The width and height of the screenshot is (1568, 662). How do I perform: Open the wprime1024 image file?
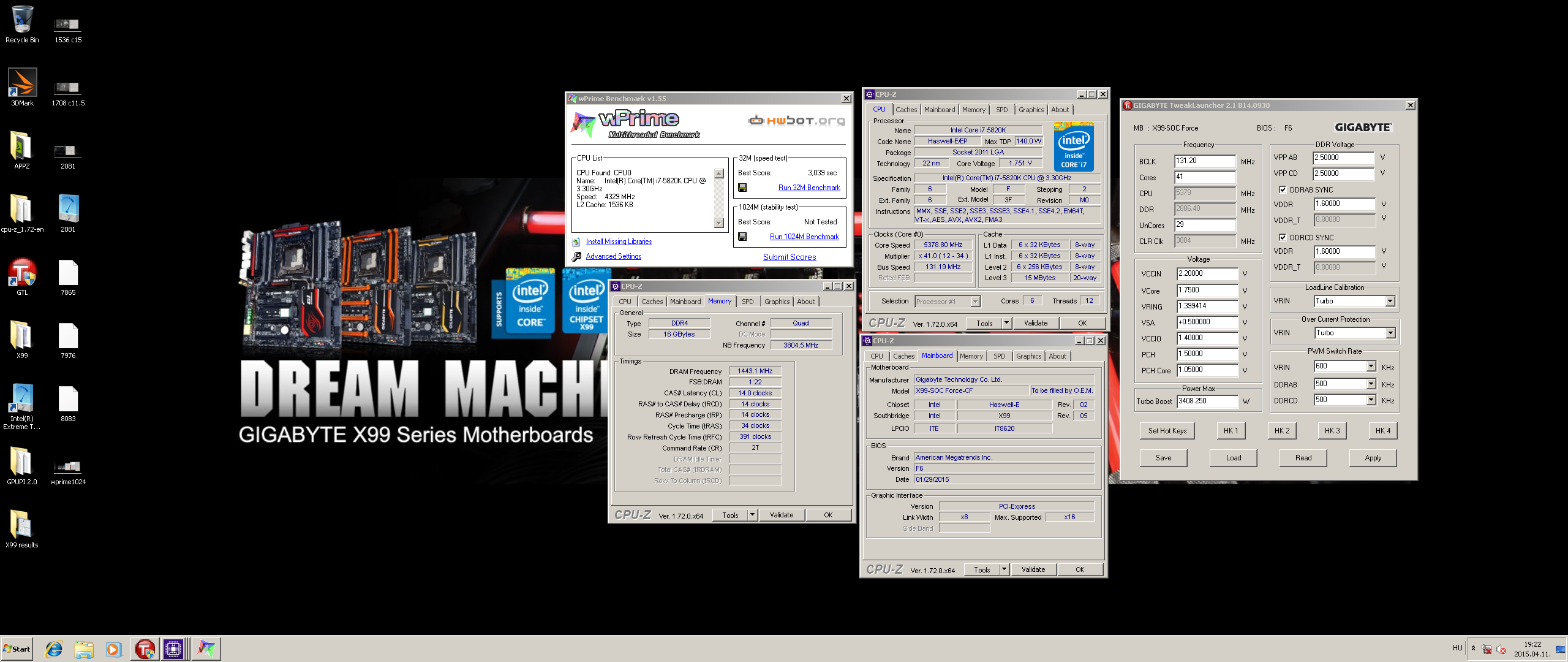68,473
